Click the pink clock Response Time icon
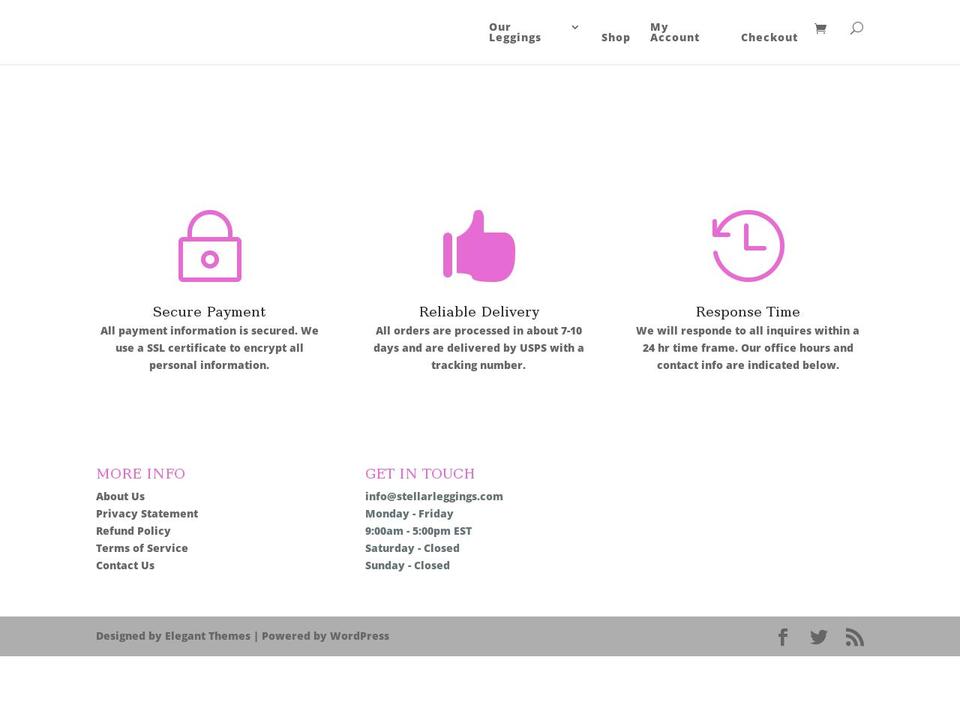This screenshot has height=720, width=960. (748, 246)
